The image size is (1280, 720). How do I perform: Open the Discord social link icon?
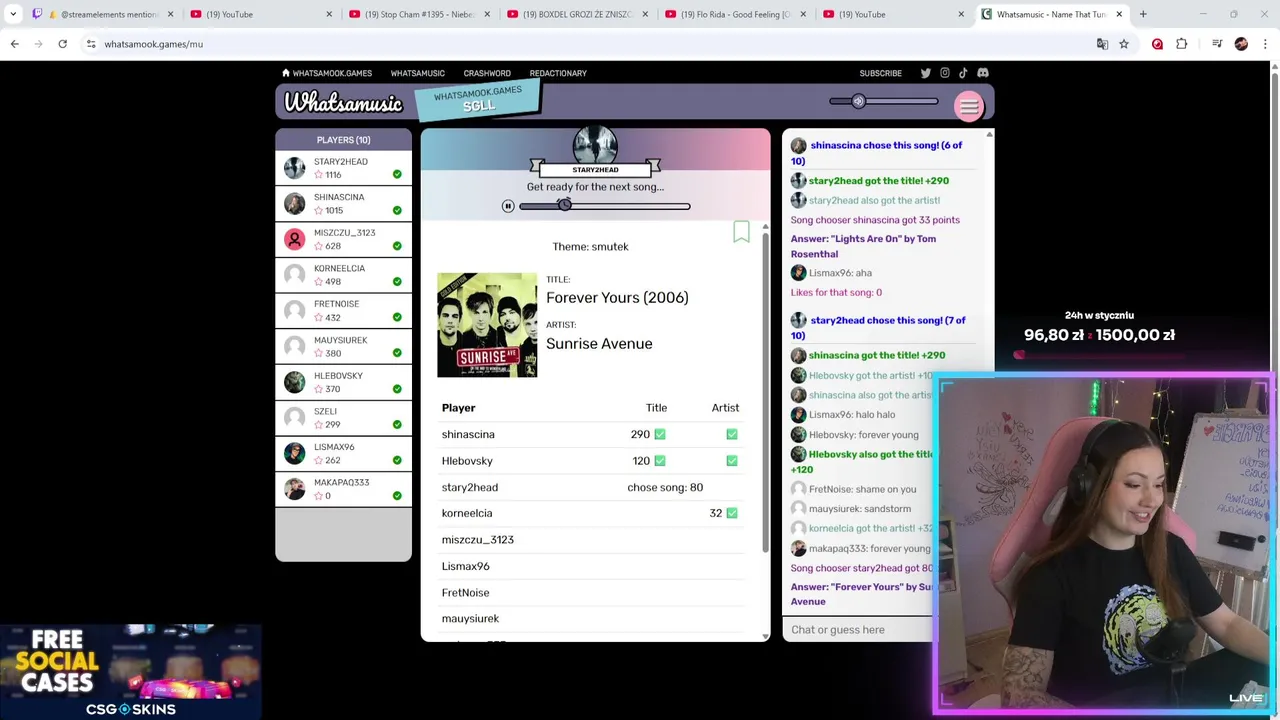[982, 73]
